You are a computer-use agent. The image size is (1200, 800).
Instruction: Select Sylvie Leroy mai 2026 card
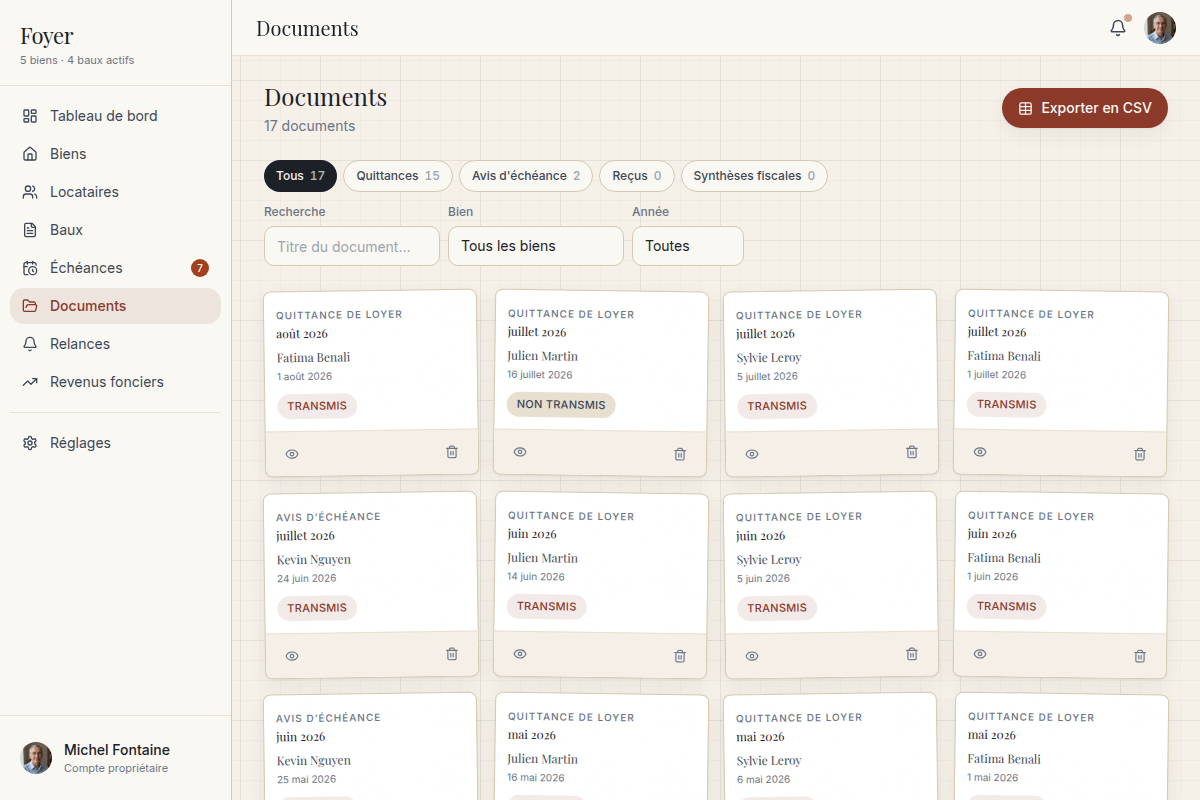click(830, 746)
